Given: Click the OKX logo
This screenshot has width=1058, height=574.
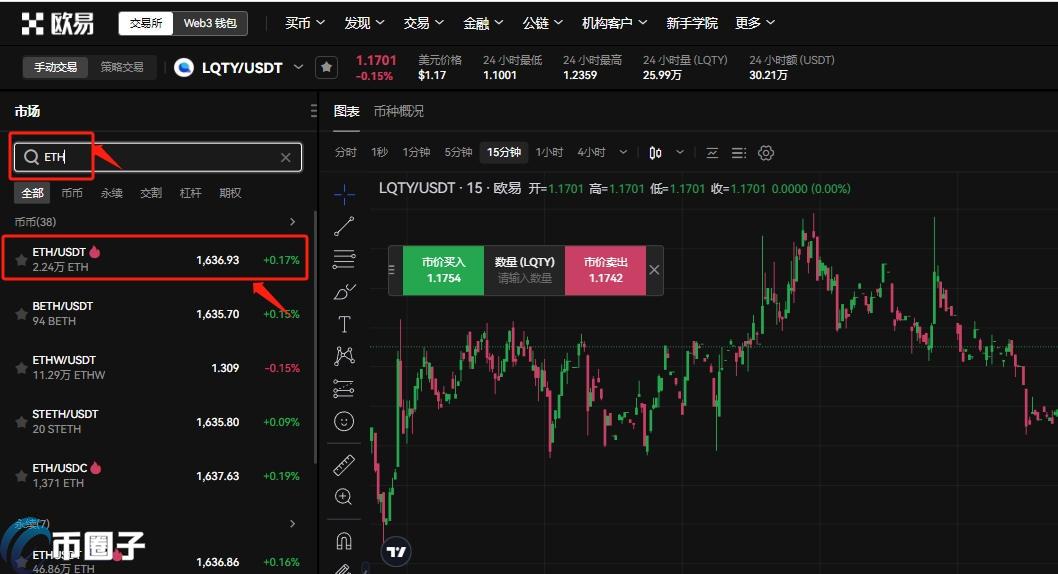Looking at the screenshot, I should pyautogui.click(x=57, y=24).
